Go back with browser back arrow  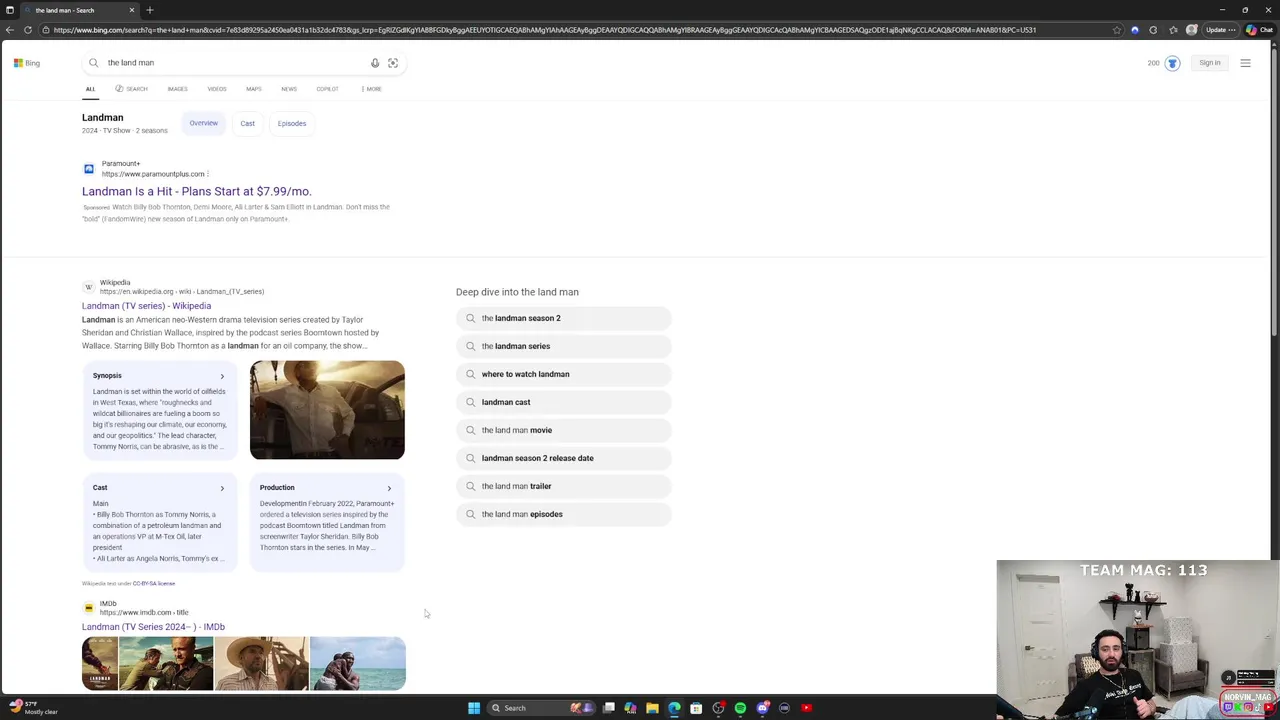click(x=10, y=30)
